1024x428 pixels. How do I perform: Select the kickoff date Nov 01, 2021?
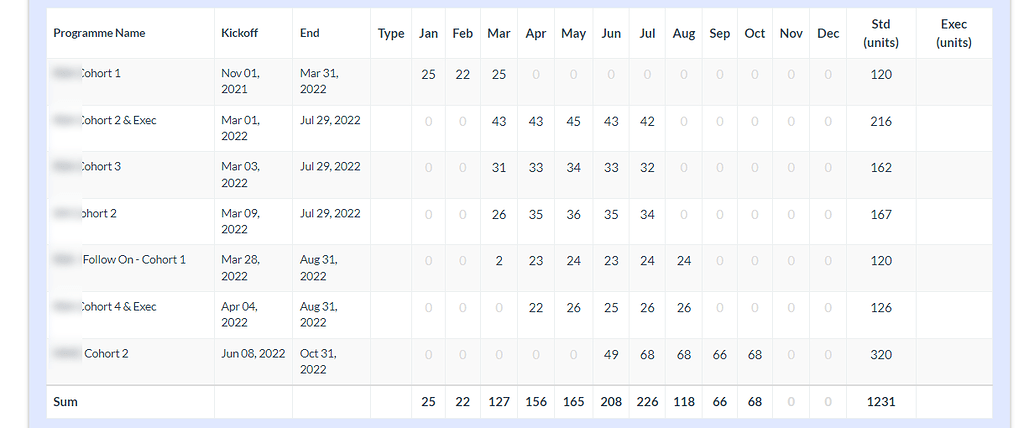coord(240,81)
